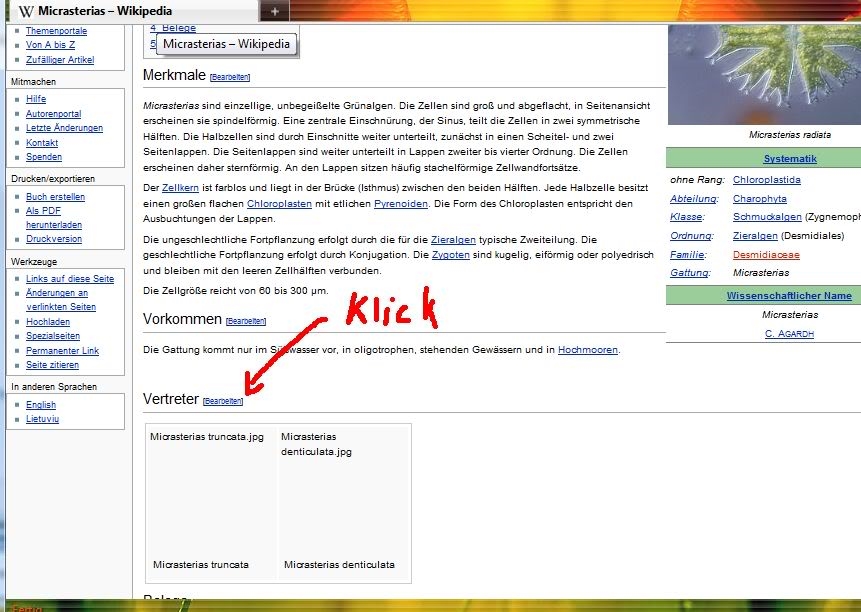The height and width of the screenshot is (612, 861).
Task: Click Bearbeiten next to the Vertreter heading
Action: pos(223,401)
